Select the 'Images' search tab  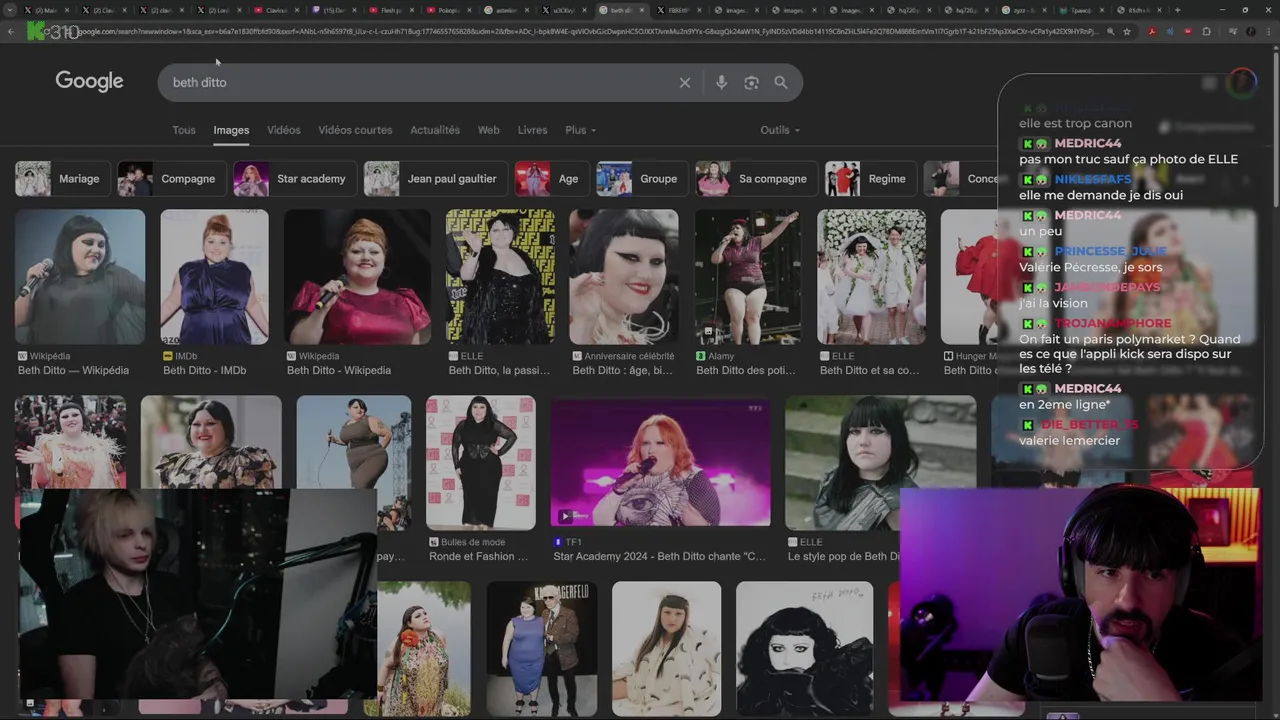(231, 130)
